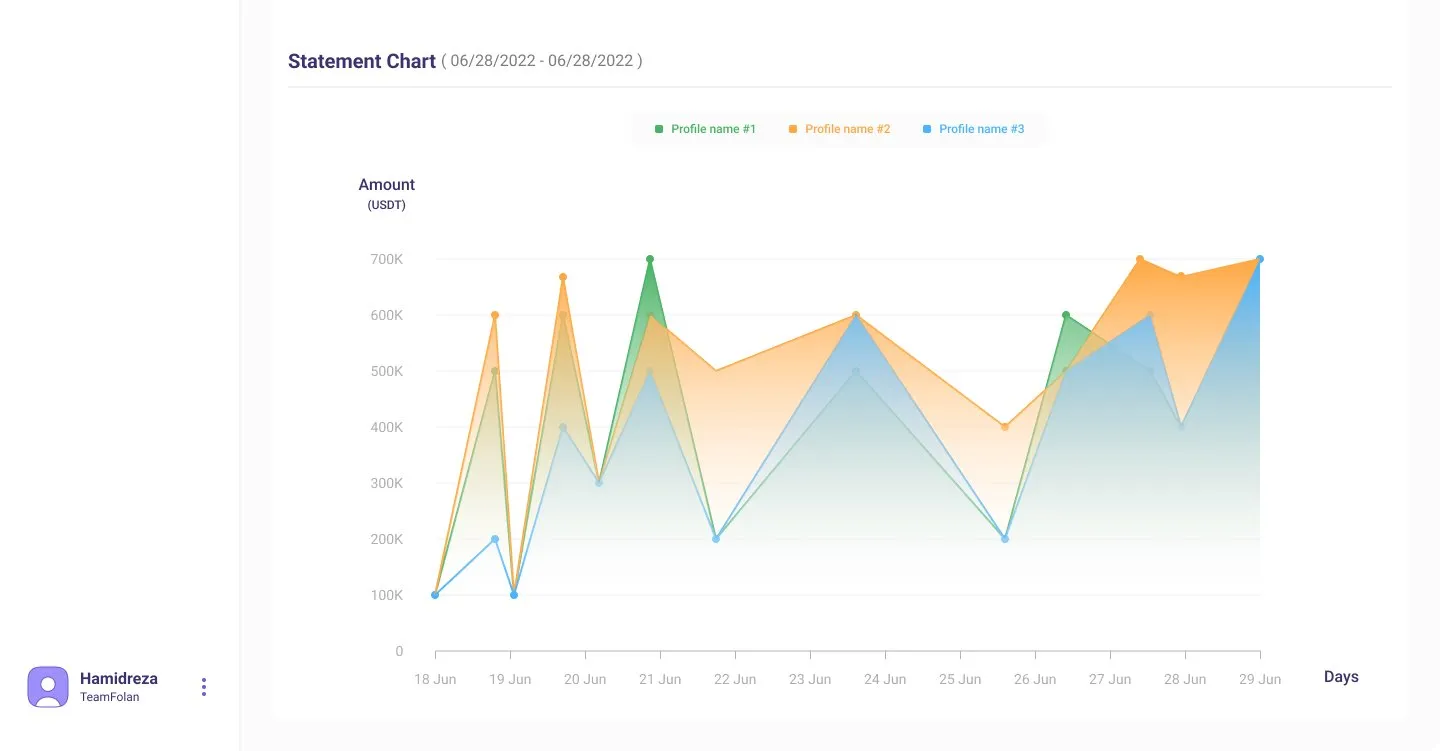Select the blue 200K point before 19 Jun
This screenshot has height=751, width=1440.
pyautogui.click(x=495, y=539)
